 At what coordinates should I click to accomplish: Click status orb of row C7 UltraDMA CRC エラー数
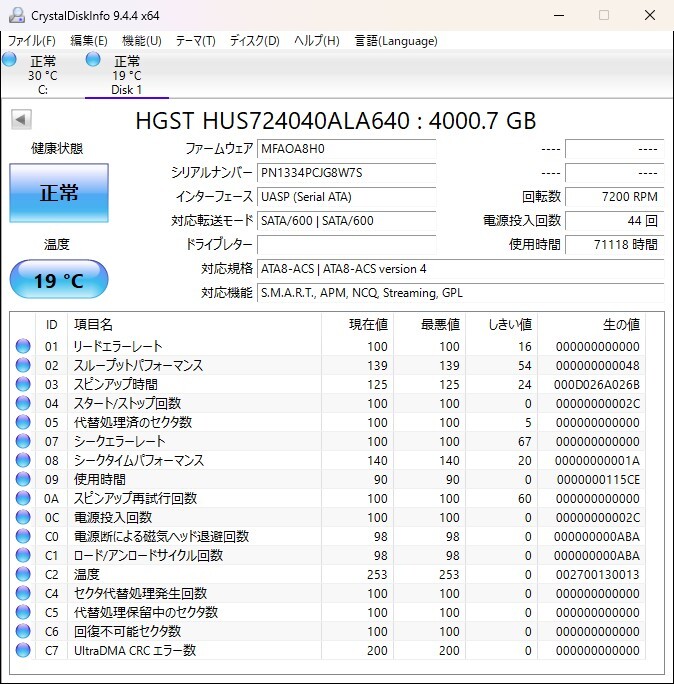[23, 650]
